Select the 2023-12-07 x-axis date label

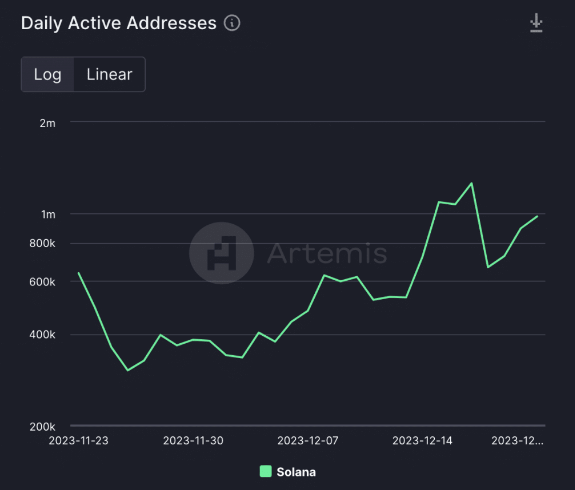click(308, 440)
